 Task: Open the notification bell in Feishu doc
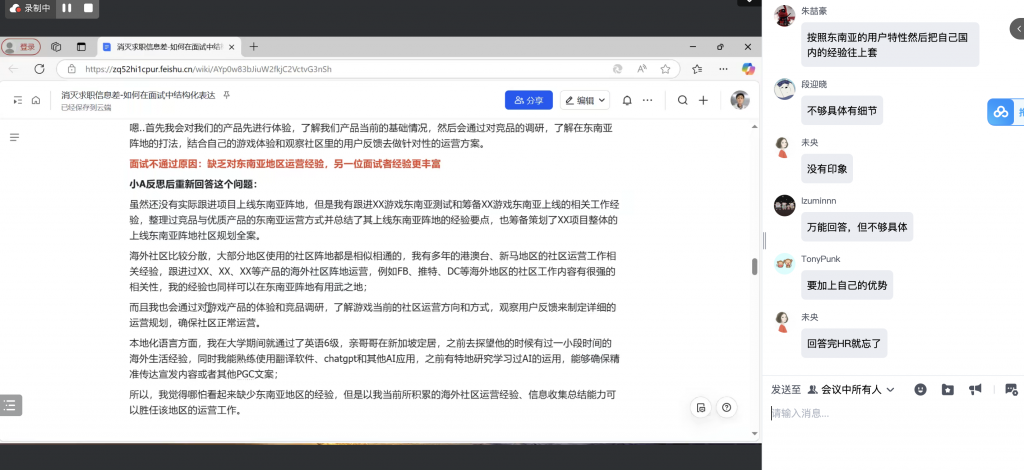tap(627, 100)
